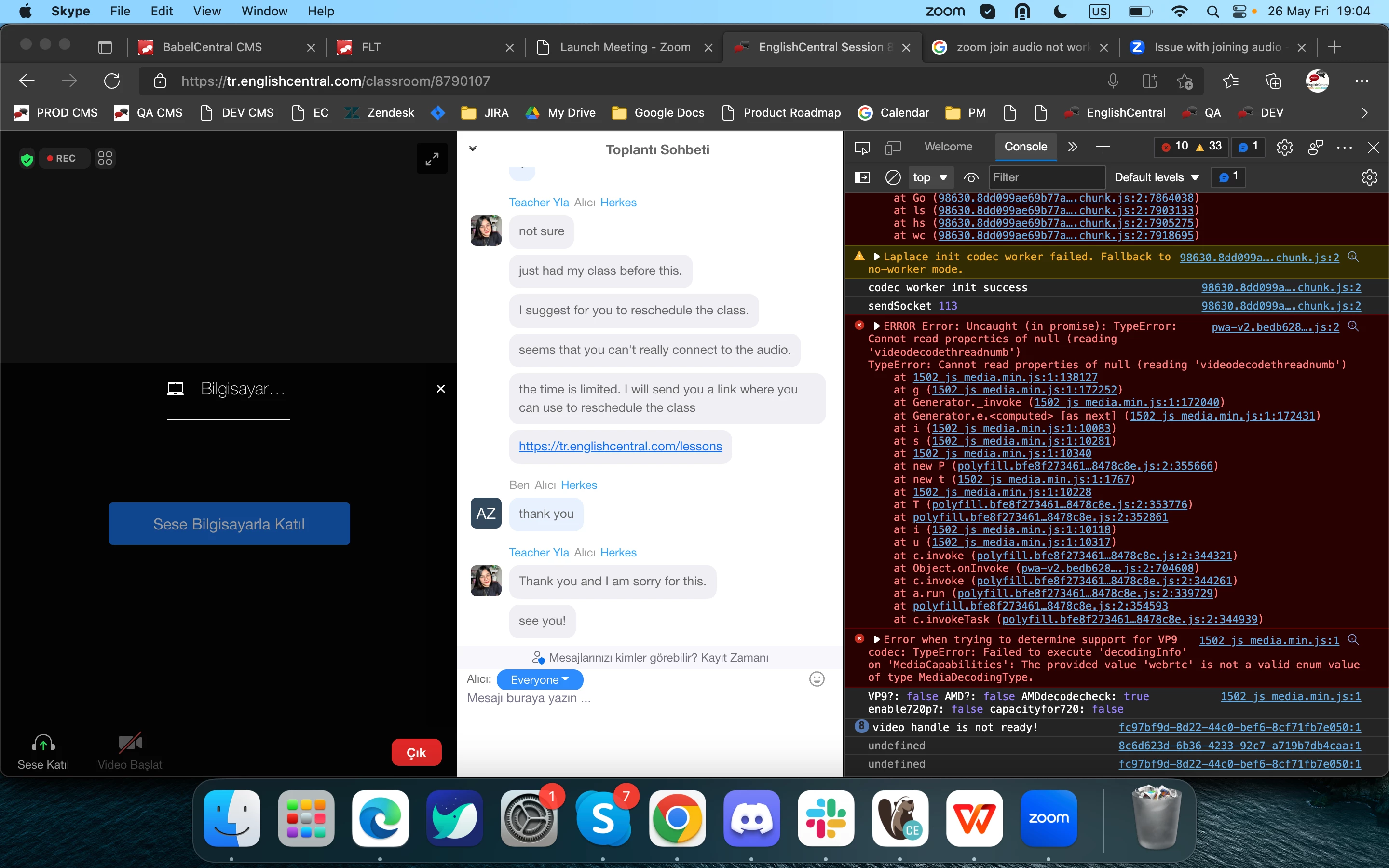Viewport: 1389px width, 868px height.
Task: Click the Sese Bilgisayarla Katıl button
Action: [229, 524]
